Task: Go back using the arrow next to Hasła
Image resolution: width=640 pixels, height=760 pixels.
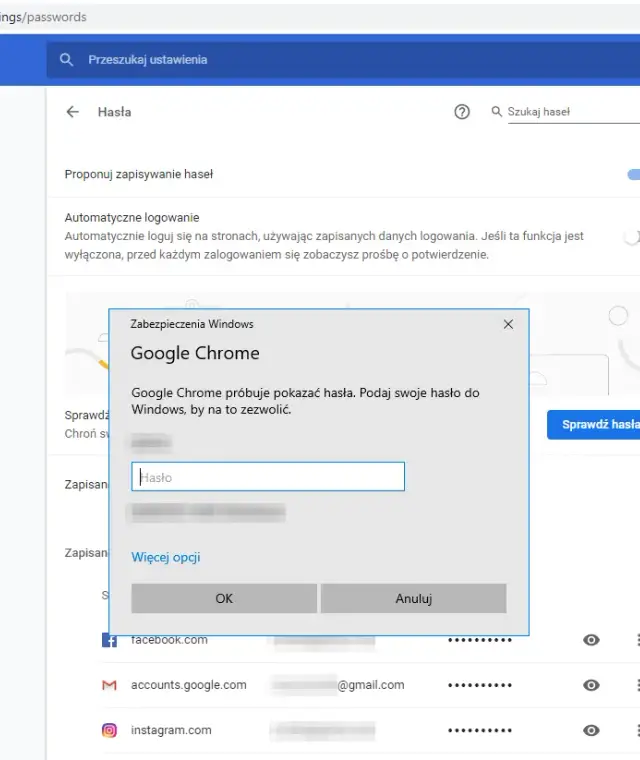Action: [x=73, y=112]
